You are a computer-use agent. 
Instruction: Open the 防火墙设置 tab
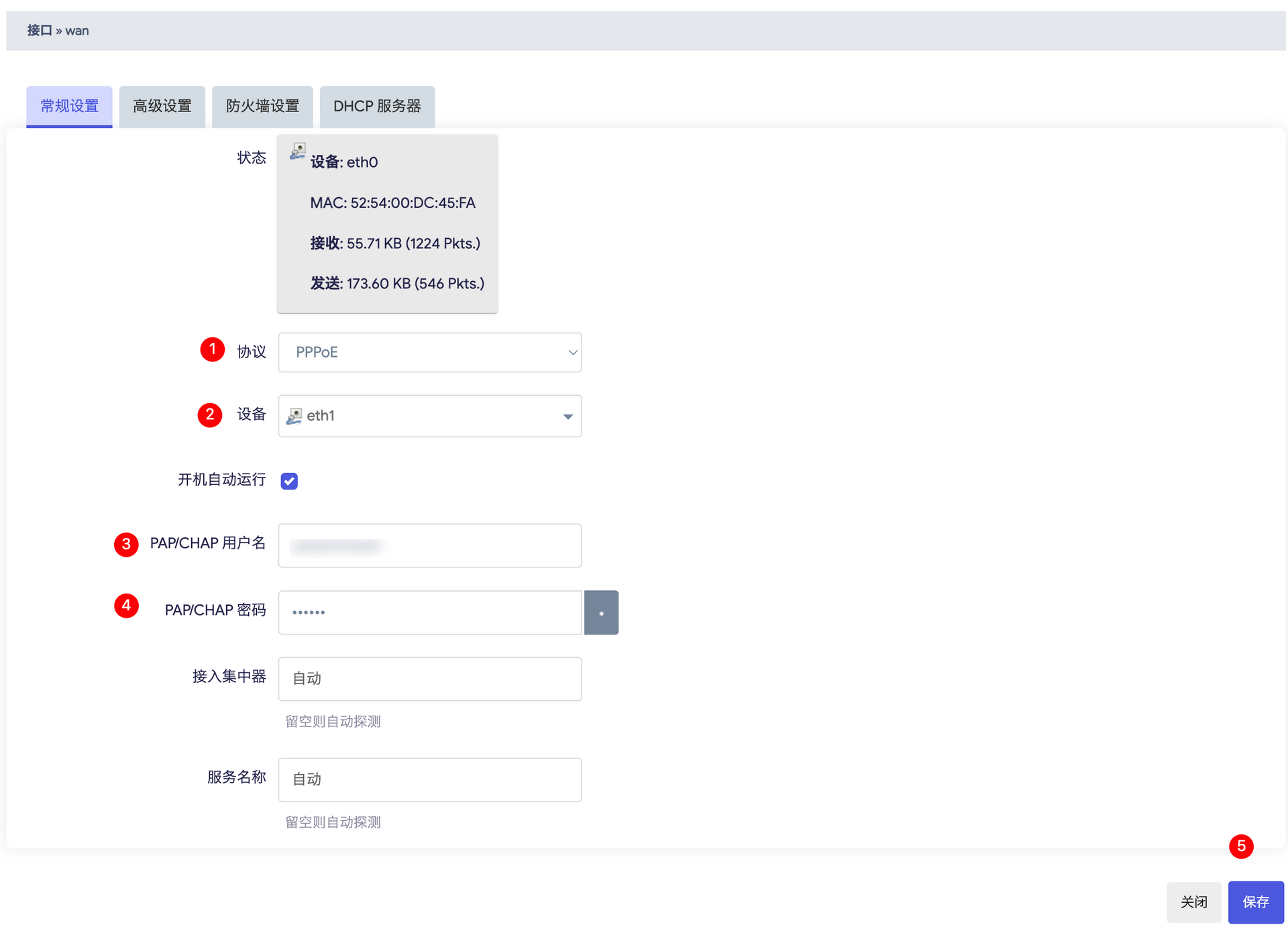click(262, 106)
